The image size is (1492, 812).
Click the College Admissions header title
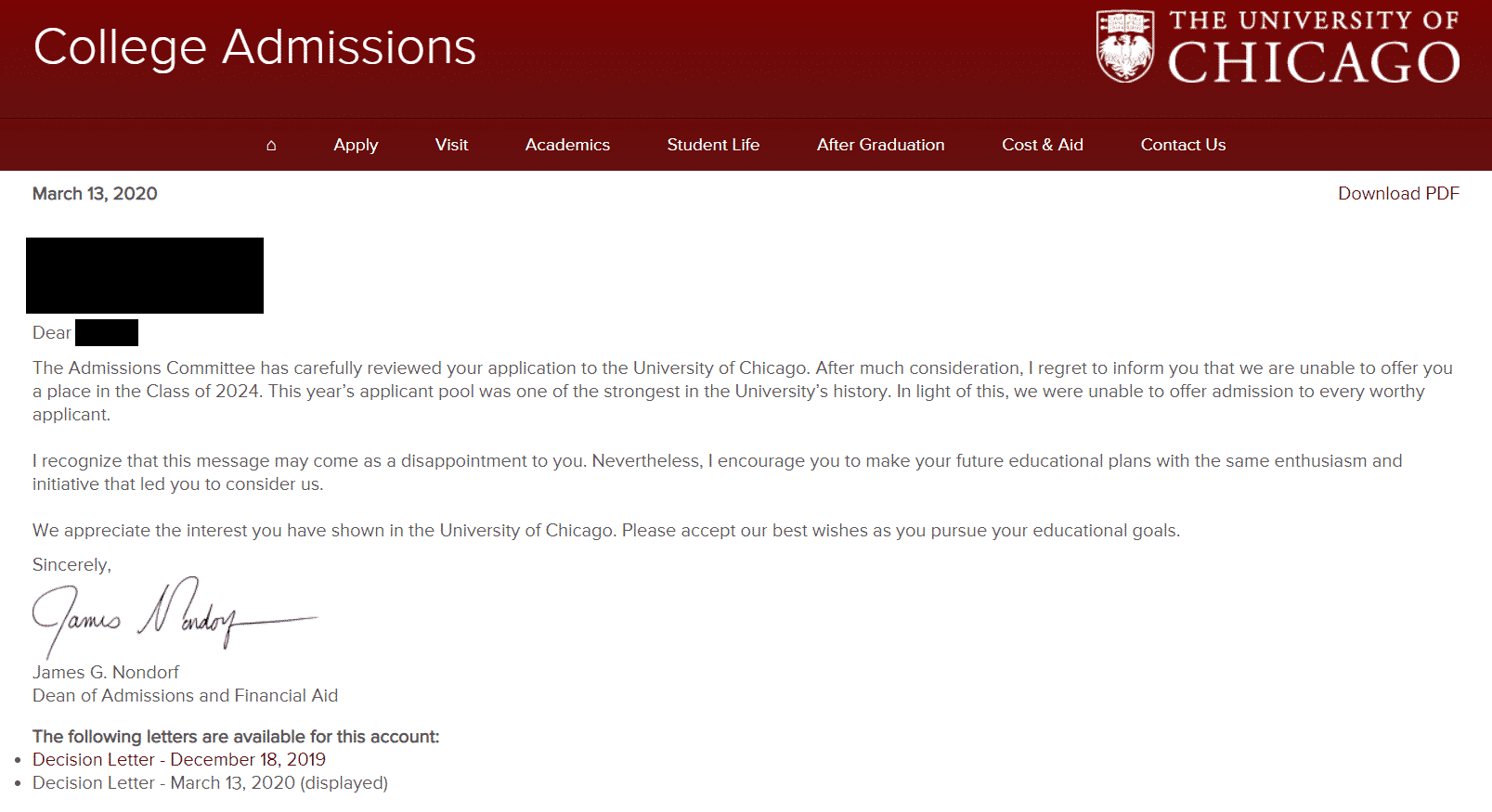[254, 47]
